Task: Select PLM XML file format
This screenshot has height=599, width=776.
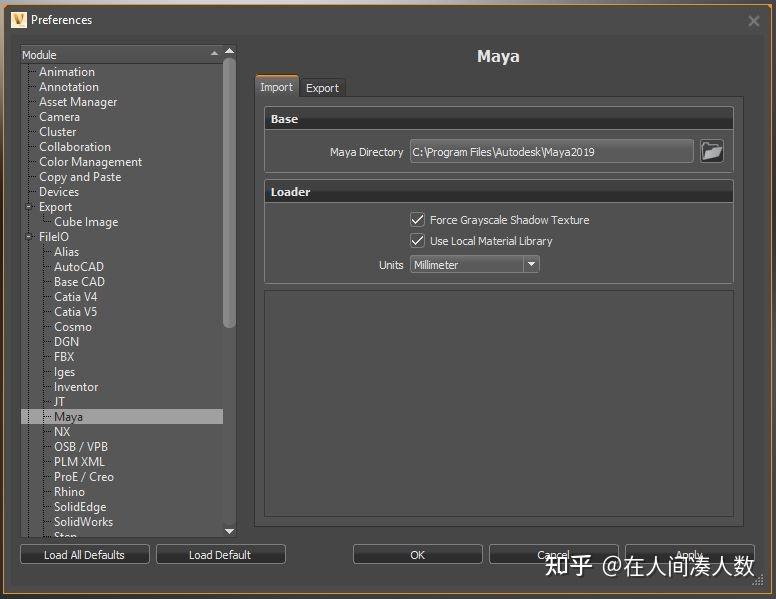Action: (x=79, y=461)
